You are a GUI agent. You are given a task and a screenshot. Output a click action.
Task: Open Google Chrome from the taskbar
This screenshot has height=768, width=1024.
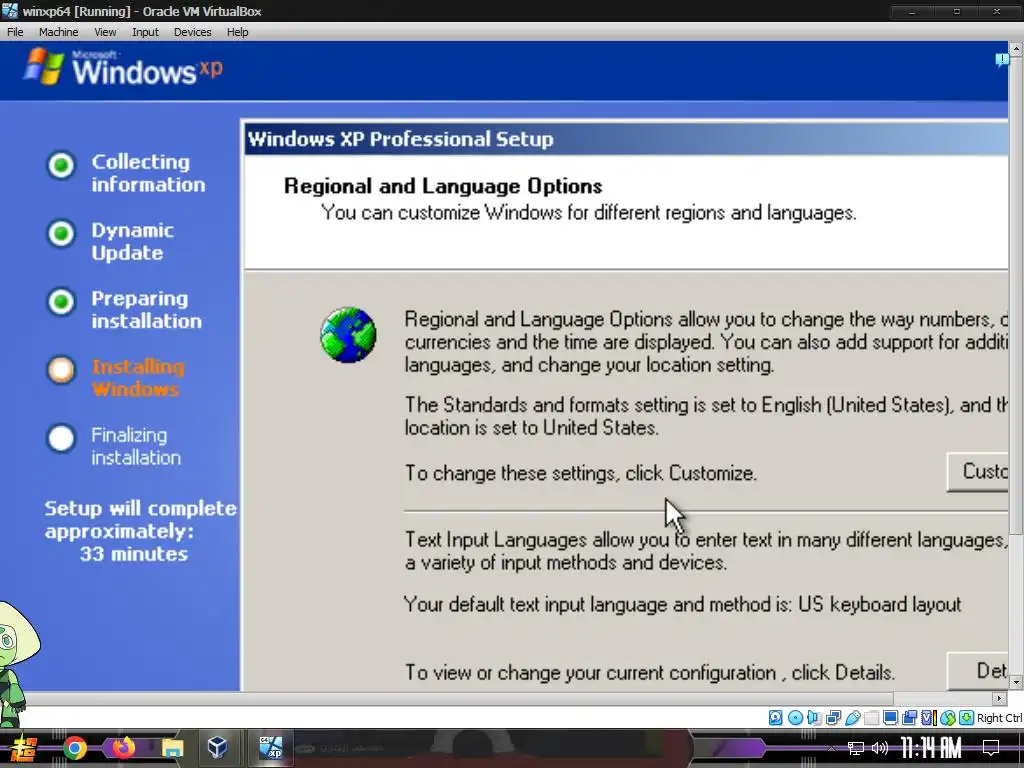pos(74,748)
